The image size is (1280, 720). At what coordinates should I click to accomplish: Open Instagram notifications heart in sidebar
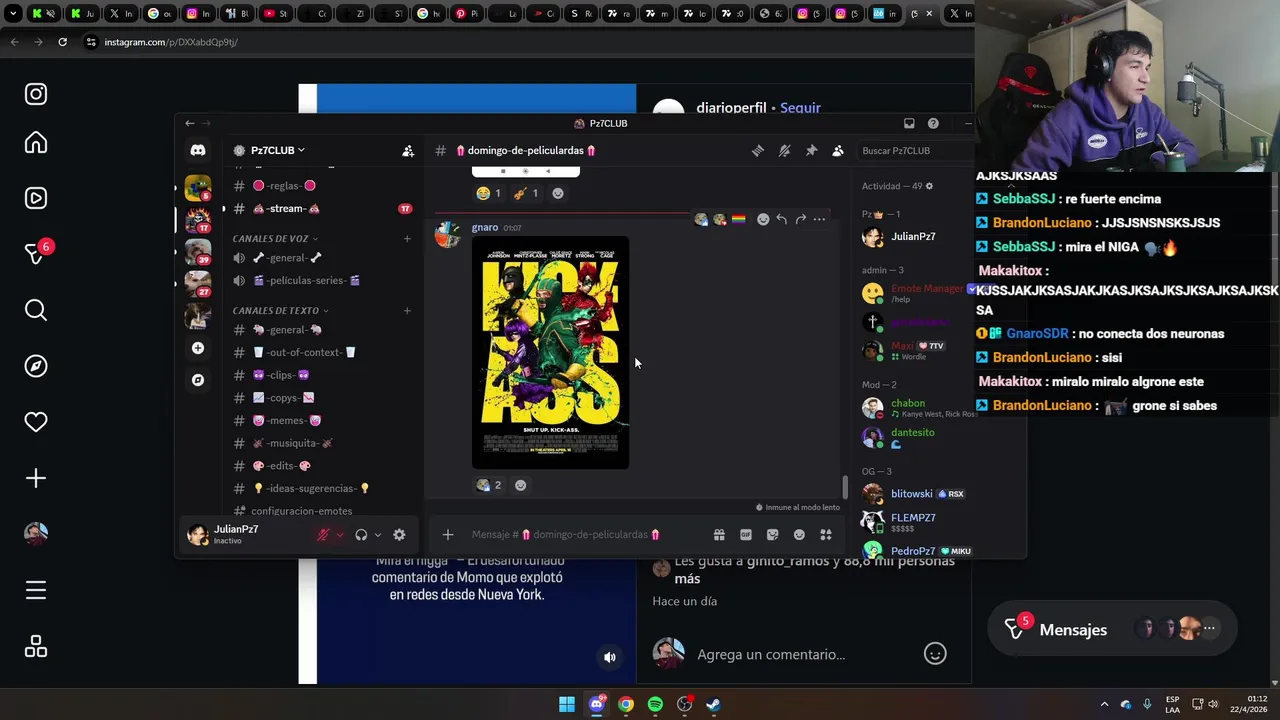(x=36, y=422)
